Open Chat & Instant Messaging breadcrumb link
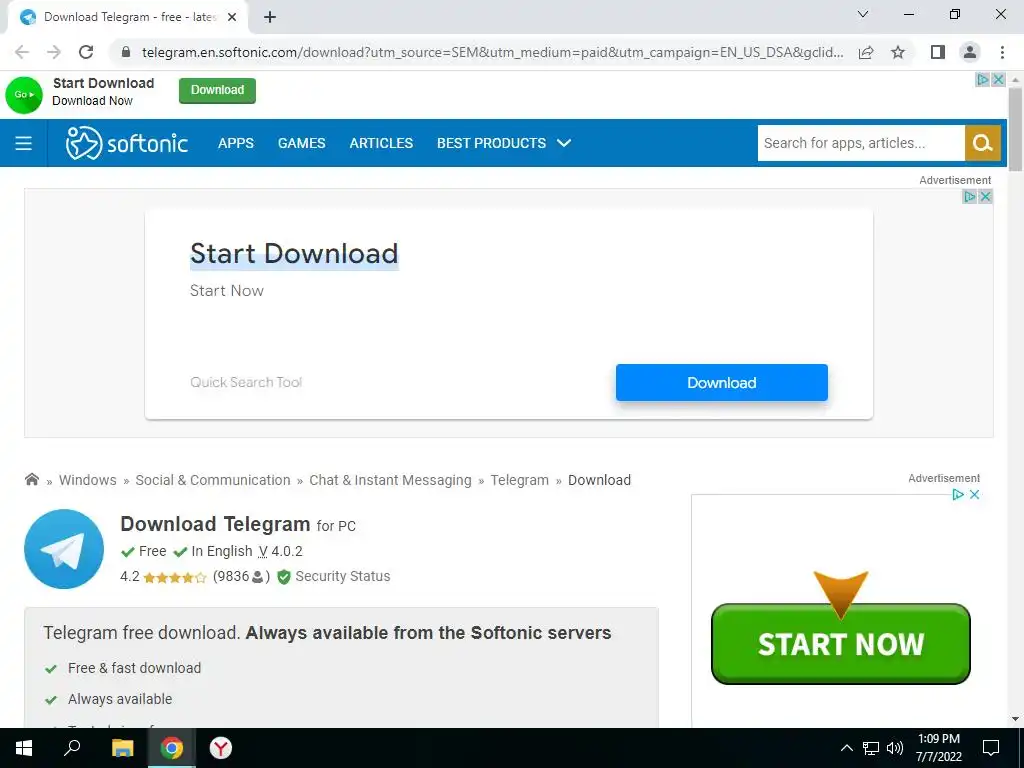The height and width of the screenshot is (768, 1024). 390,480
